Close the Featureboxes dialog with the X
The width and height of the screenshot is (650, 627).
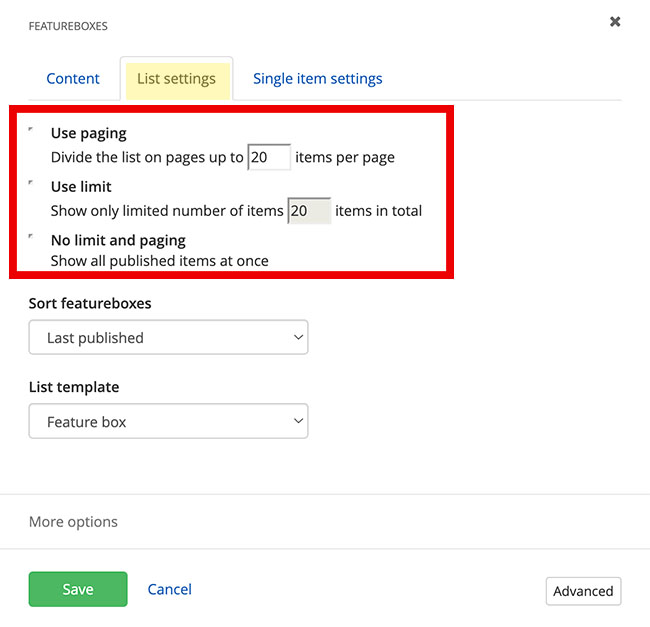click(615, 22)
